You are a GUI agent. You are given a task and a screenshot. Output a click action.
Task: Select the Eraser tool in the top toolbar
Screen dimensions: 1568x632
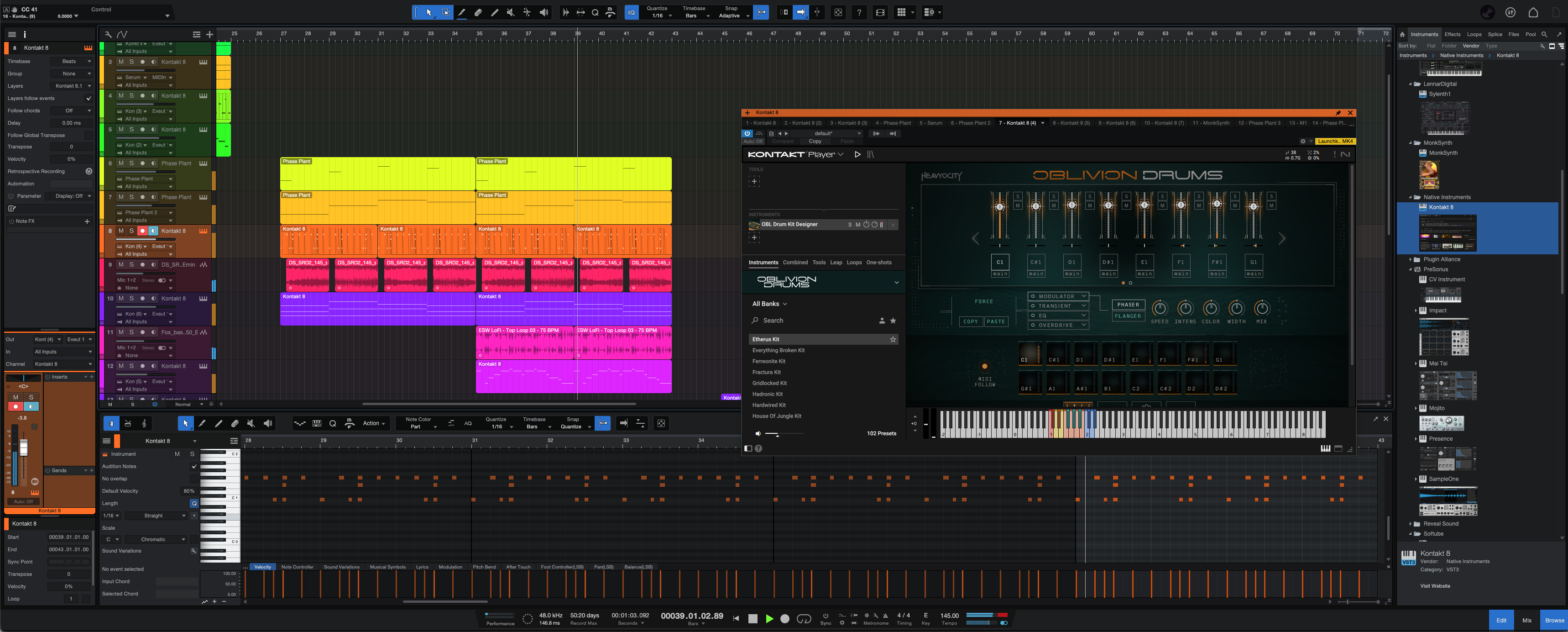click(478, 12)
